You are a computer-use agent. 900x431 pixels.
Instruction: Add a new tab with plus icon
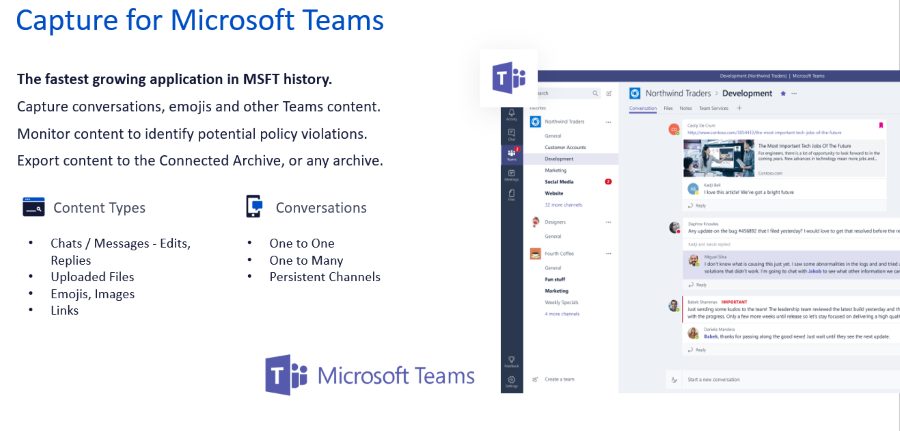(739, 108)
